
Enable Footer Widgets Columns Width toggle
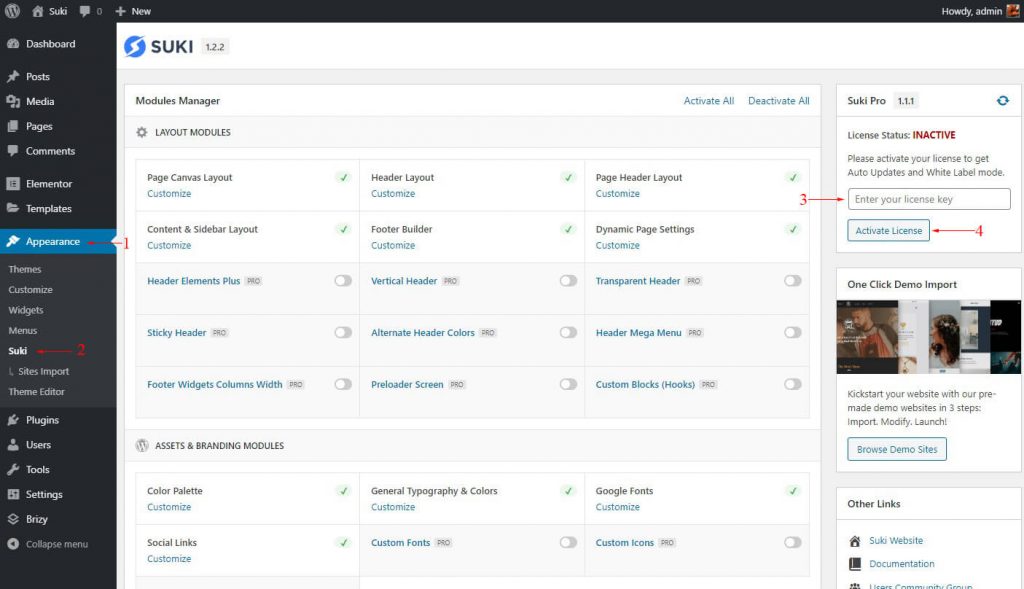click(x=343, y=384)
